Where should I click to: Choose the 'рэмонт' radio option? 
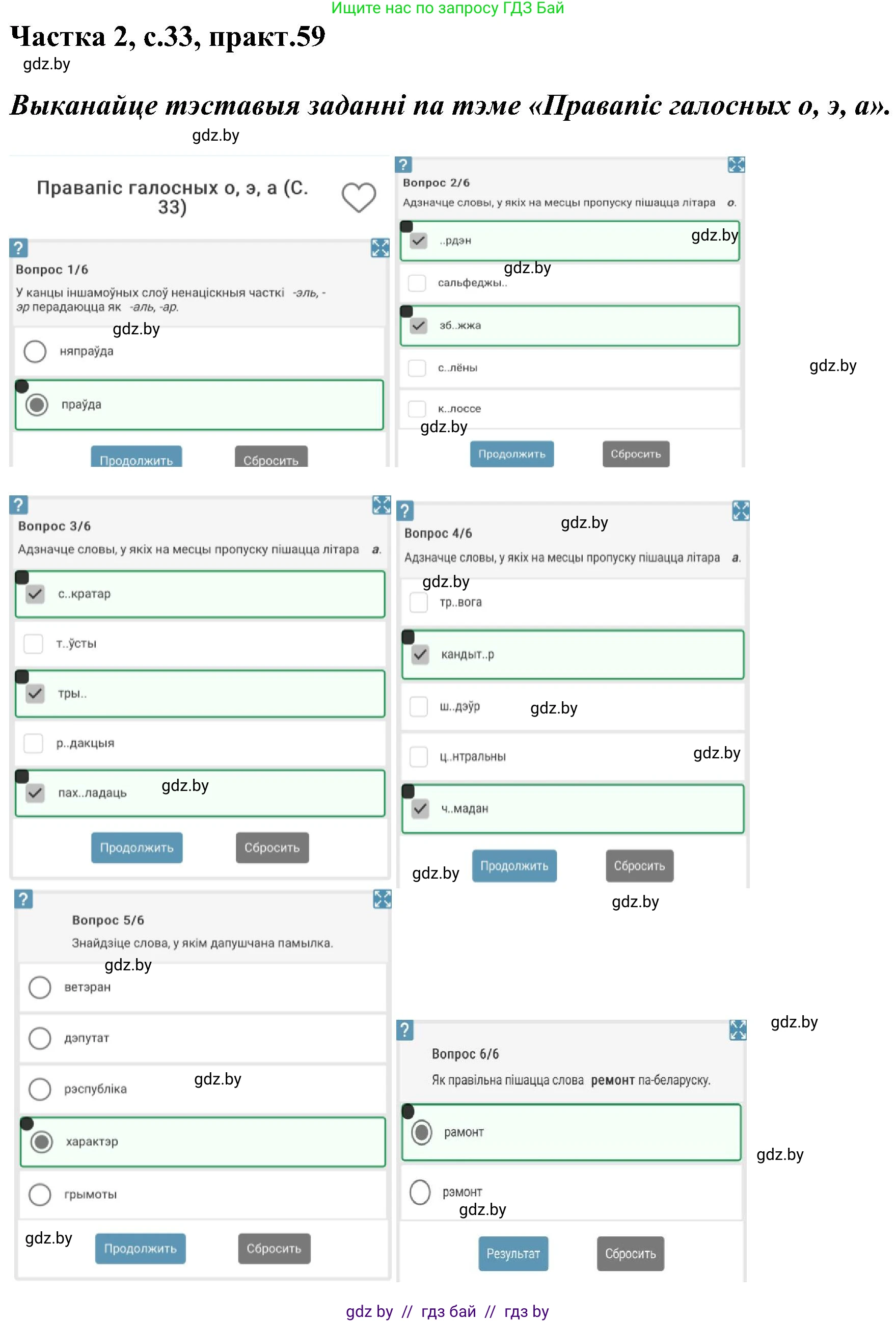420,1192
